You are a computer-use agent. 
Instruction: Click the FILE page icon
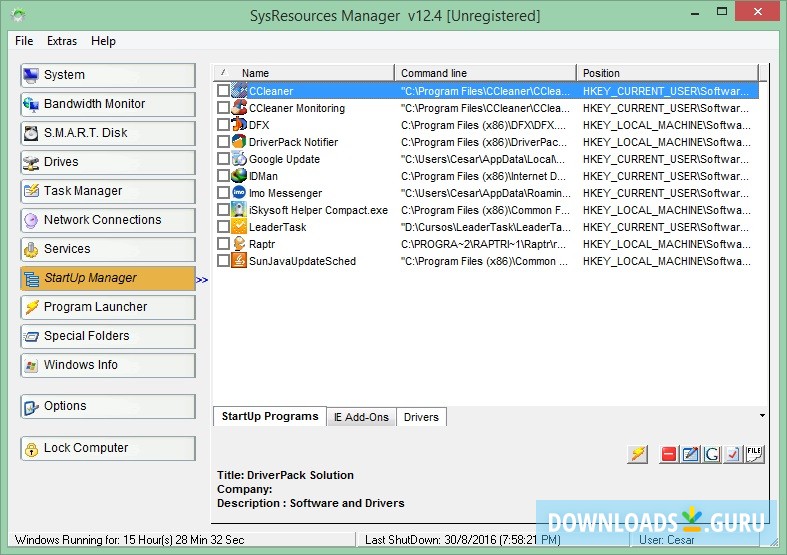755,454
